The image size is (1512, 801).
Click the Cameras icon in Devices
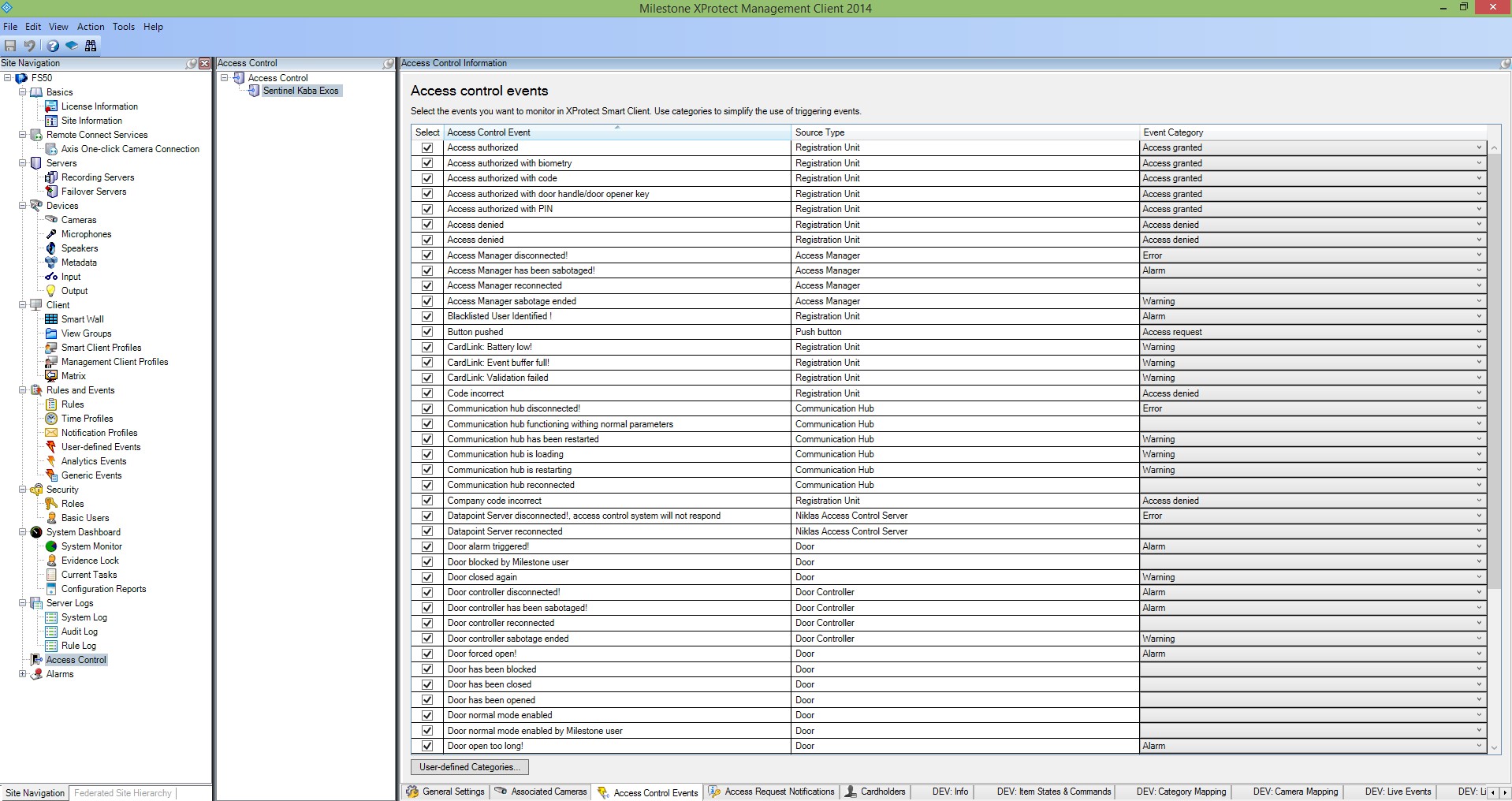point(51,220)
